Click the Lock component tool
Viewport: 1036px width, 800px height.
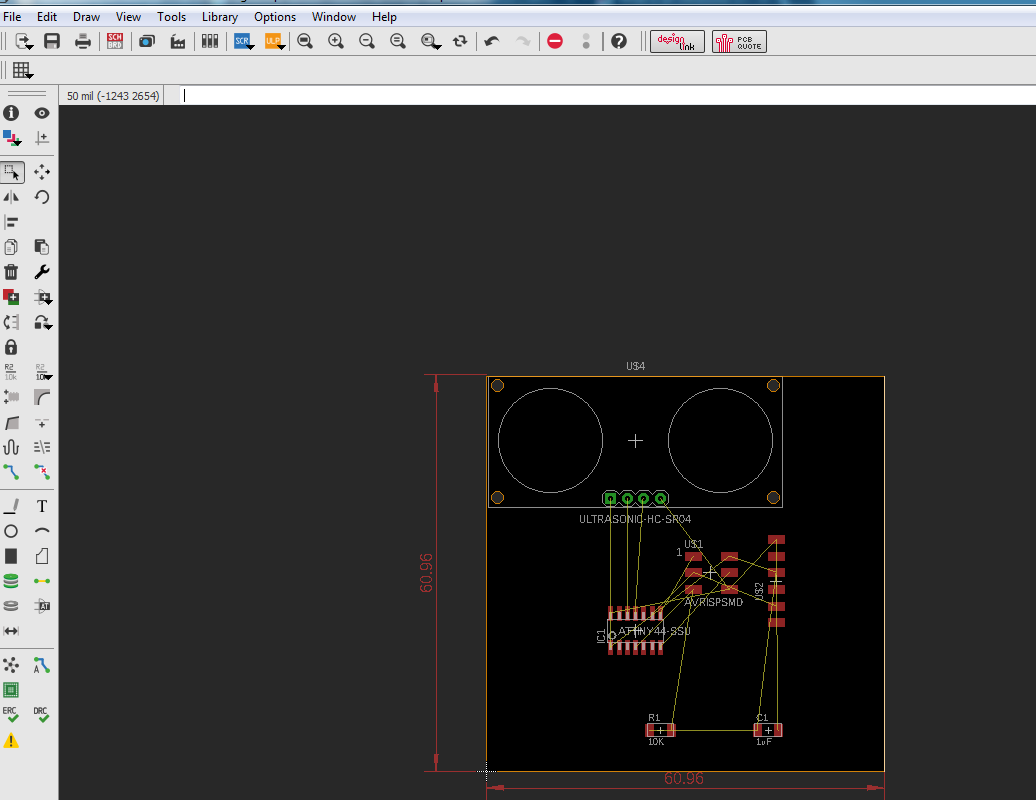(11, 347)
